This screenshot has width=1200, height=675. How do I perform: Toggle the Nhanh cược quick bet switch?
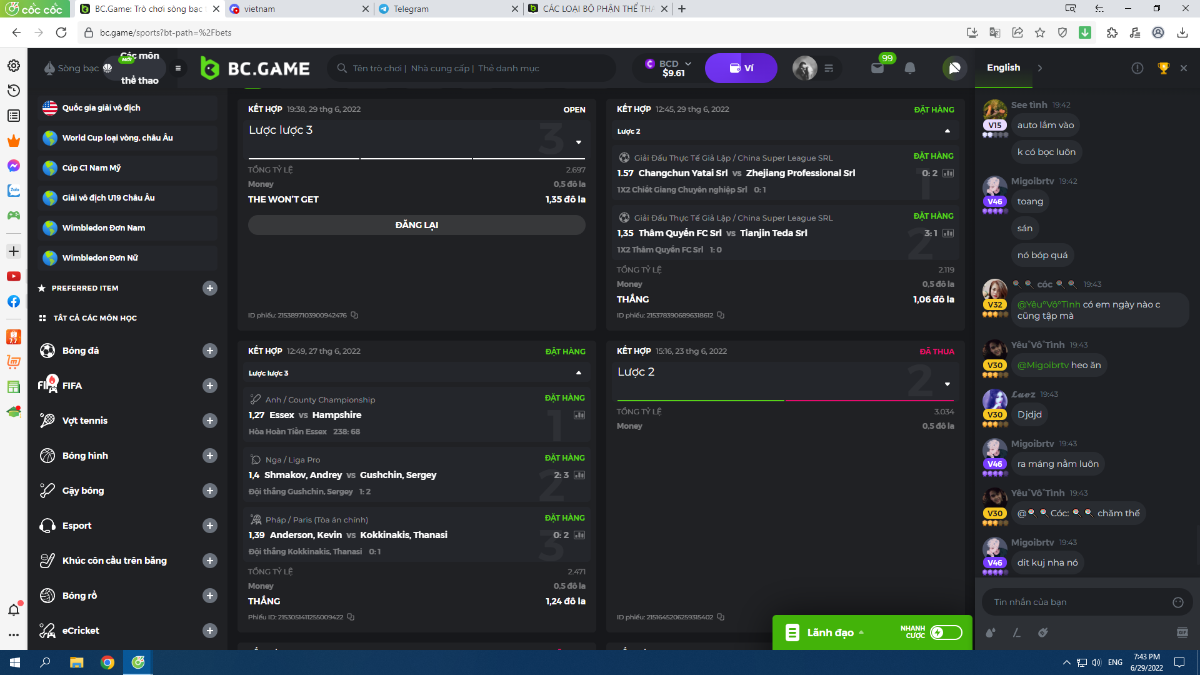945,632
